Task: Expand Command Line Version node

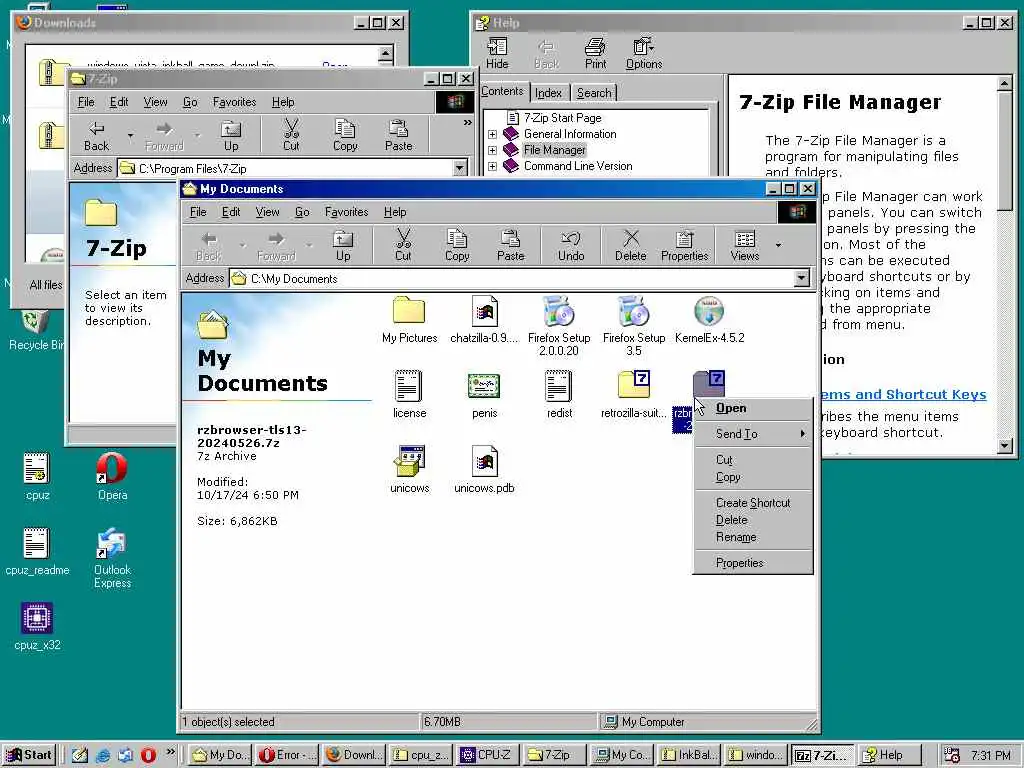Action: pos(492,167)
